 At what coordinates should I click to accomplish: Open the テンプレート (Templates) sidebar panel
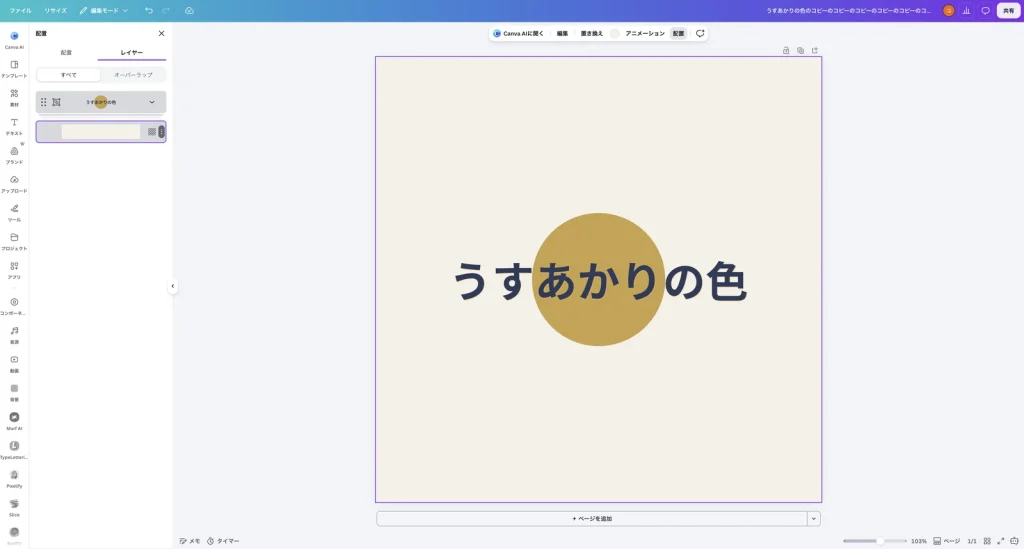pos(14,68)
